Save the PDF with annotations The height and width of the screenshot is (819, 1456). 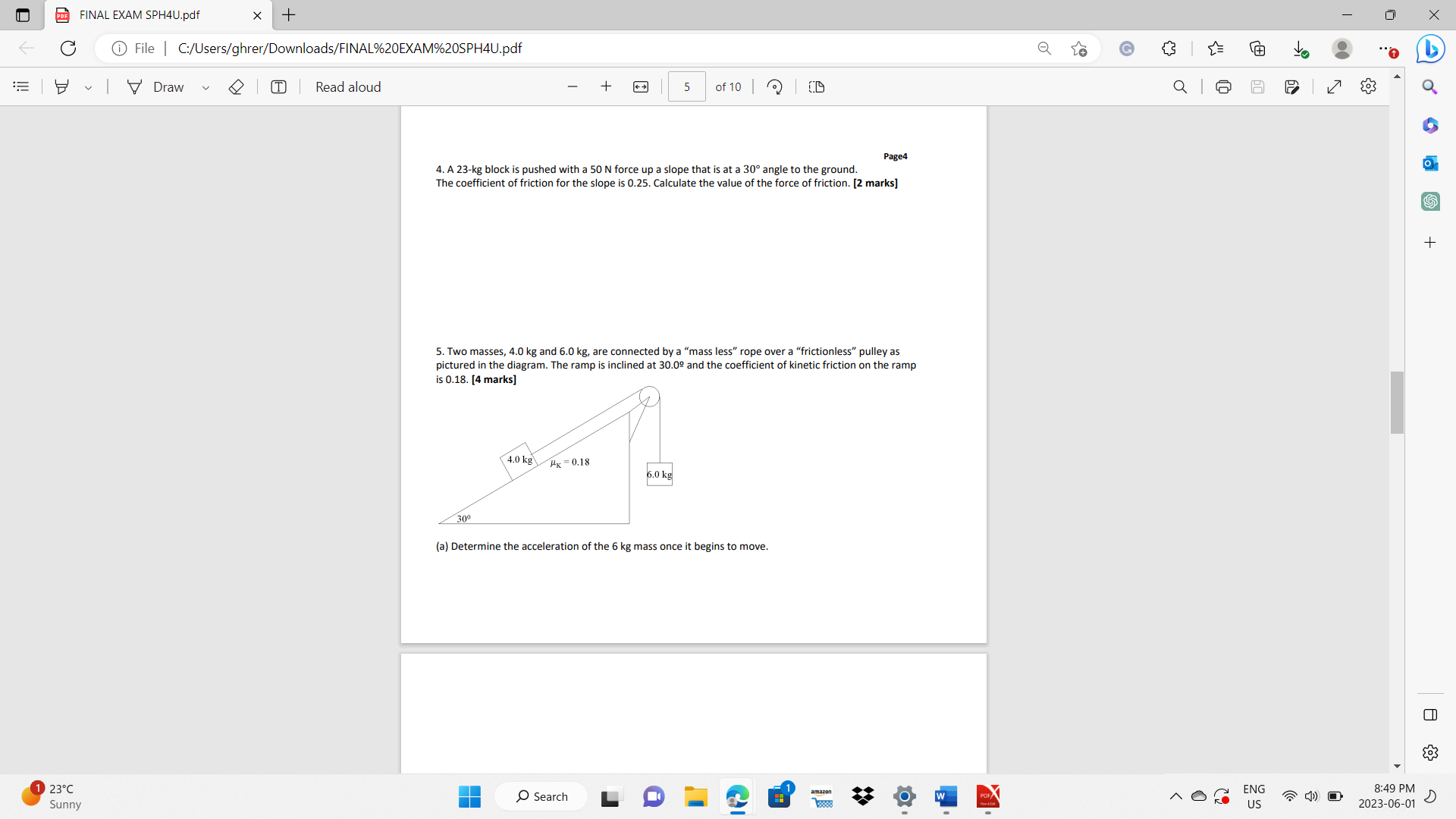coord(1292,86)
